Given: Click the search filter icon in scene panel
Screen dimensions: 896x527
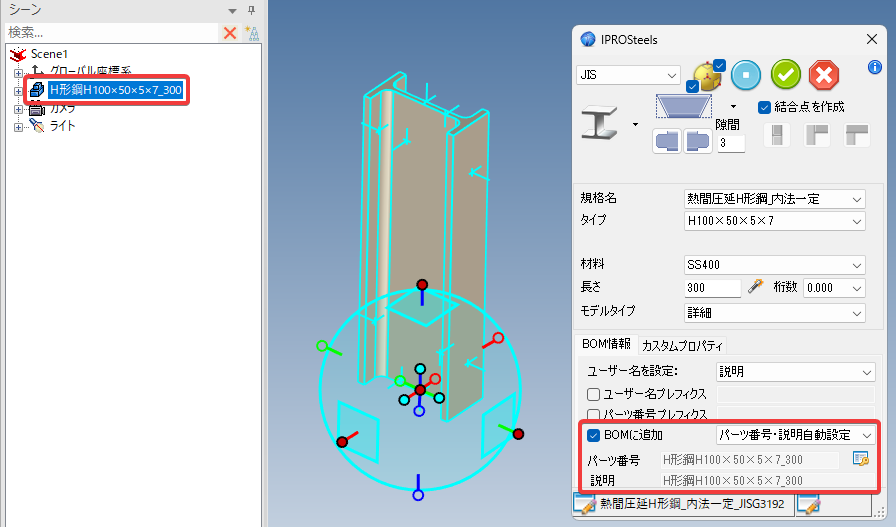Looking at the screenshot, I should [x=251, y=33].
